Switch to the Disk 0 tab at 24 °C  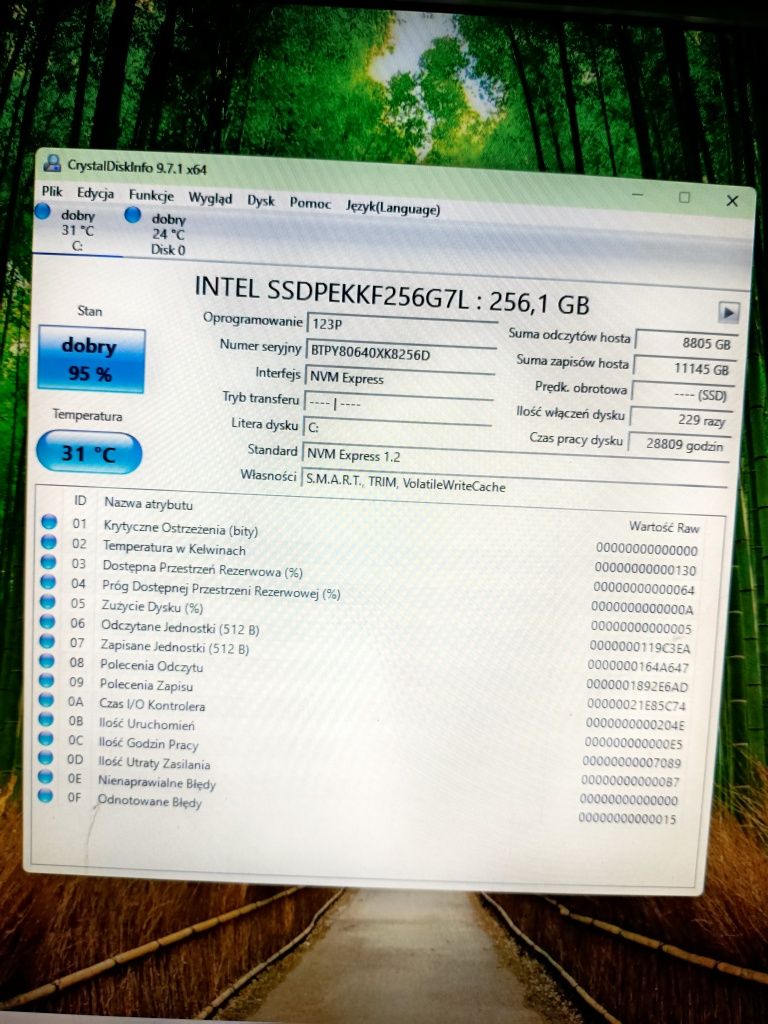coord(168,234)
